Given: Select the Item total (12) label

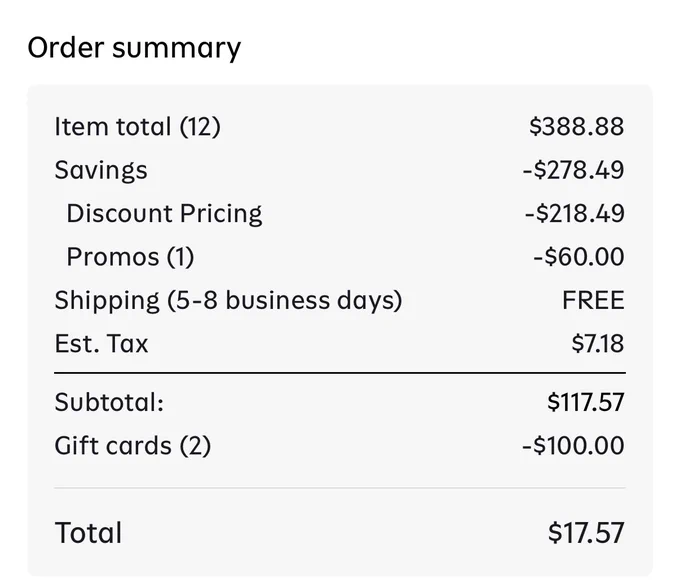Looking at the screenshot, I should (x=137, y=127).
